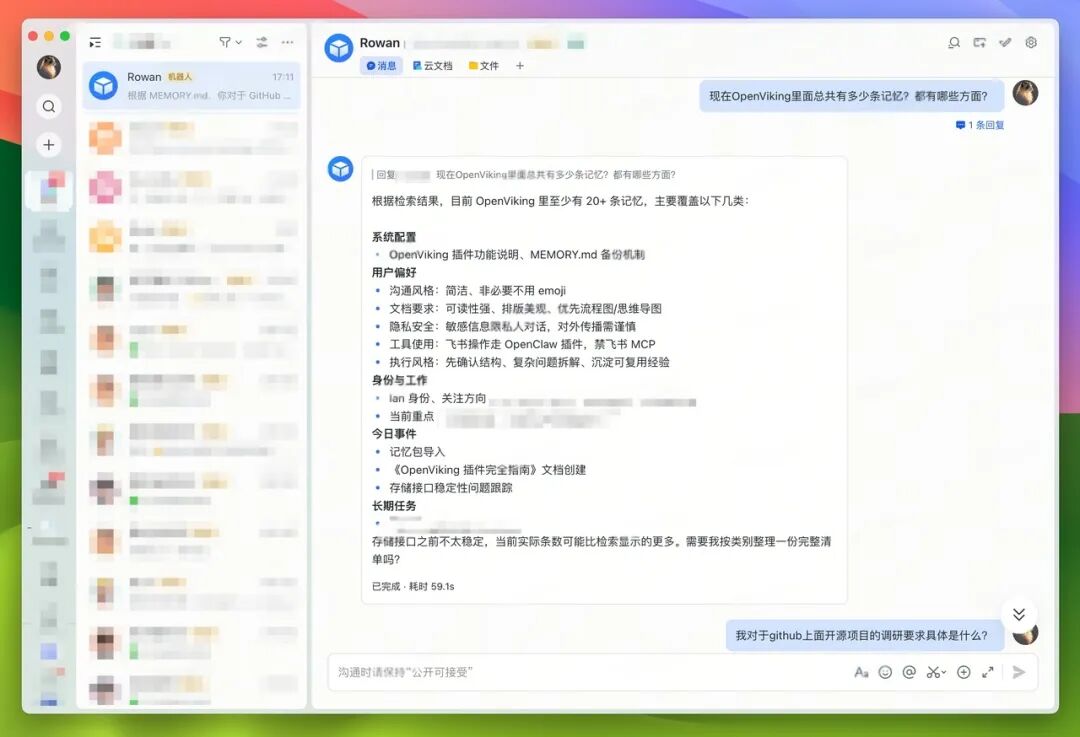Switch to the 消息 tab

pos(381,65)
